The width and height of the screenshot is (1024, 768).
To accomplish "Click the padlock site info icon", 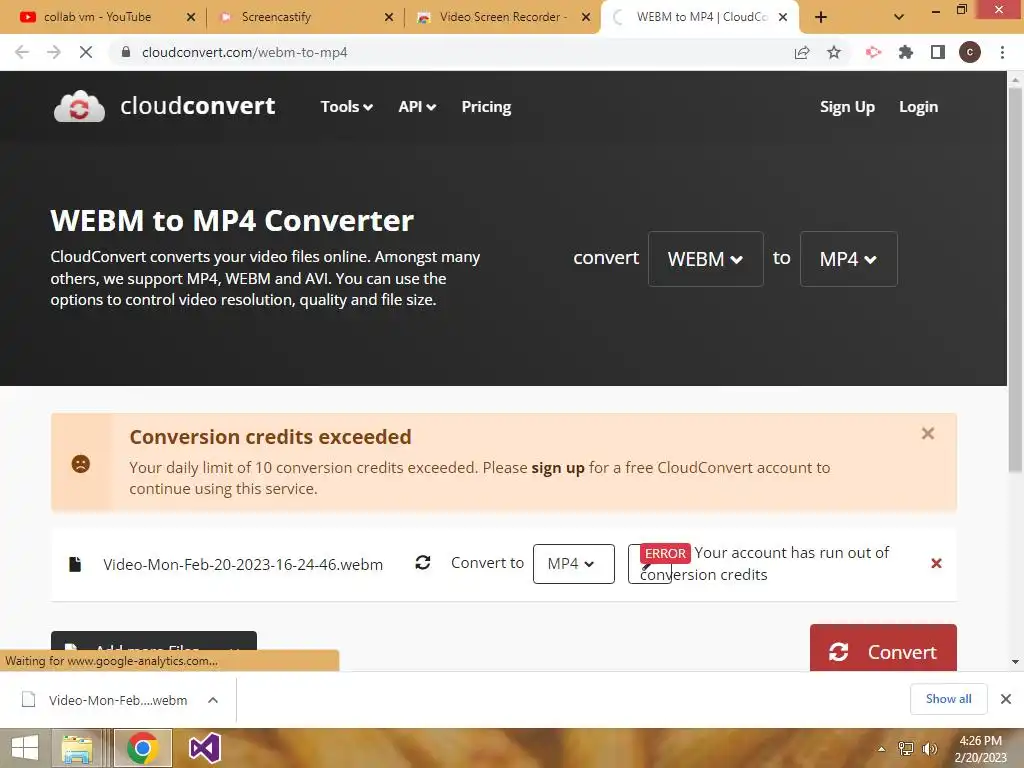I will pyautogui.click(x=126, y=52).
